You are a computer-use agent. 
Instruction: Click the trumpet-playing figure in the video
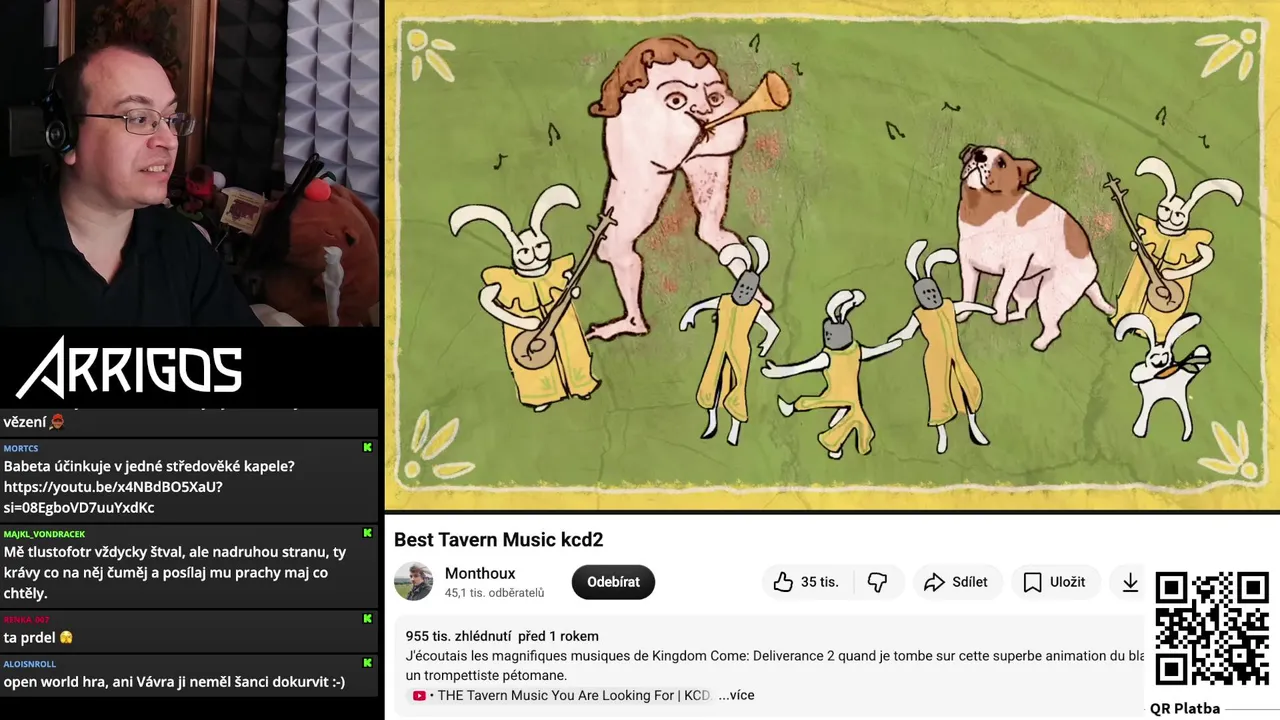(680, 185)
